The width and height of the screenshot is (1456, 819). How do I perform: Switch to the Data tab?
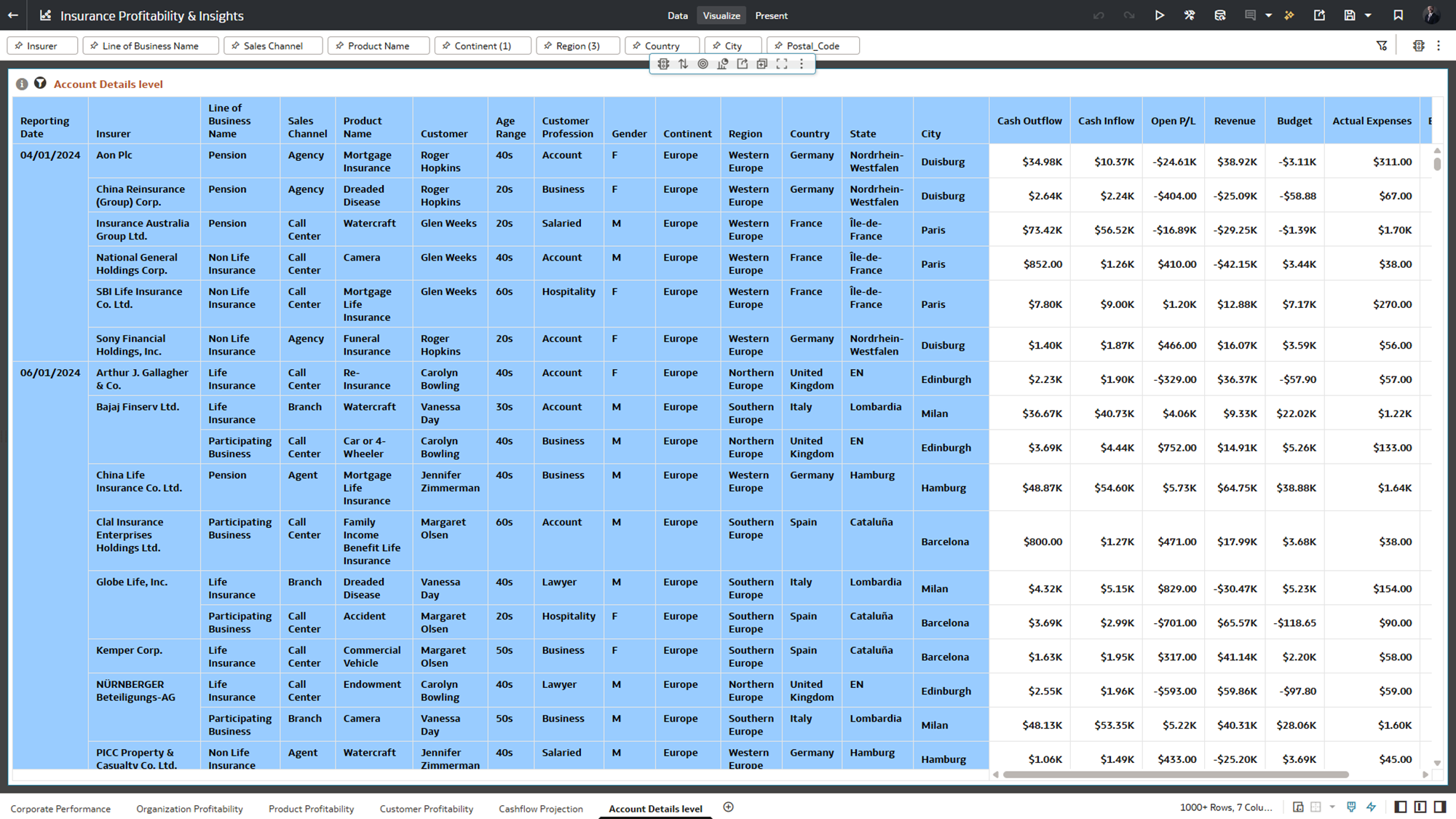[x=677, y=15]
